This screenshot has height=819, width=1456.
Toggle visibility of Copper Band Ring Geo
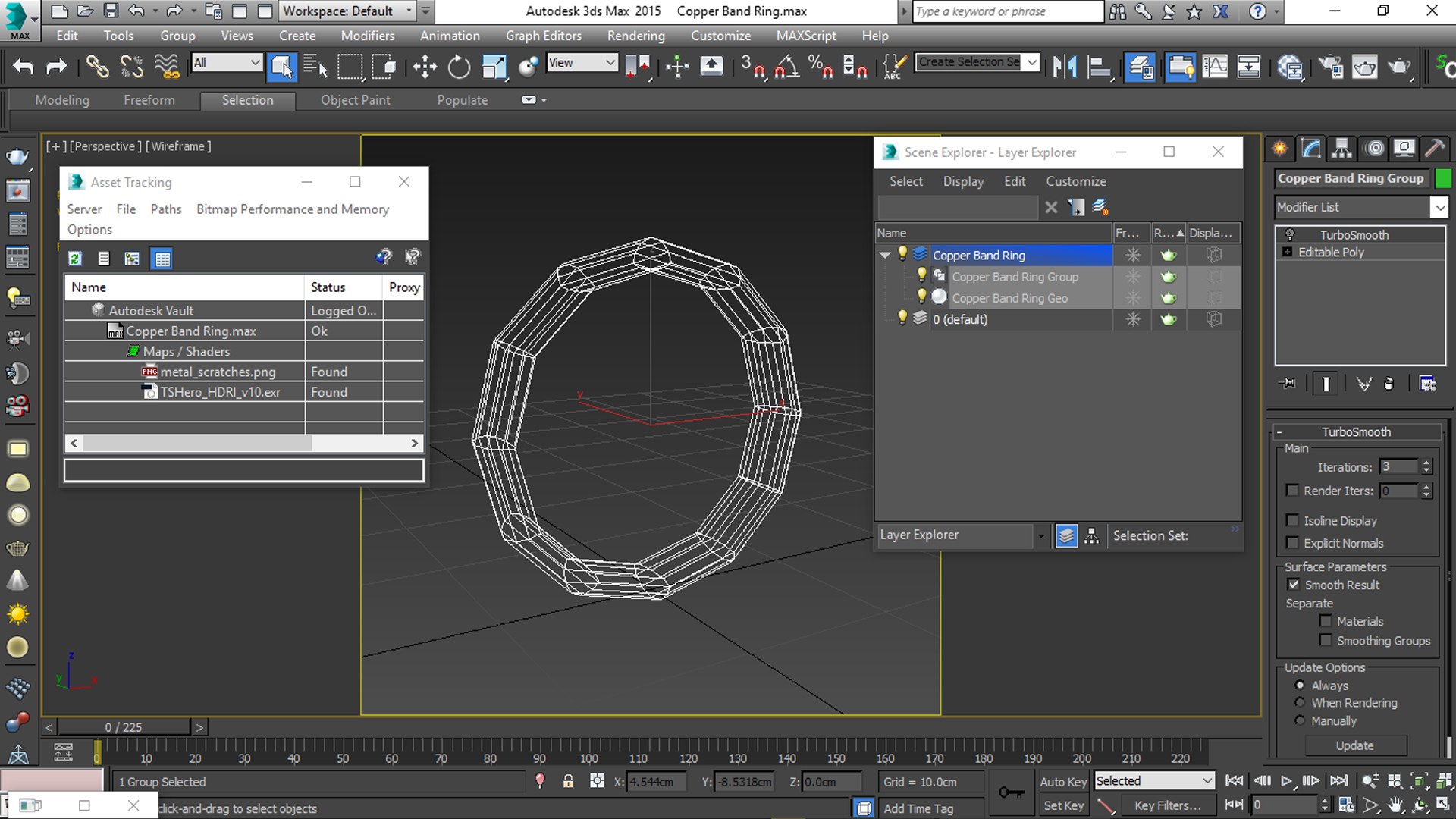[921, 297]
